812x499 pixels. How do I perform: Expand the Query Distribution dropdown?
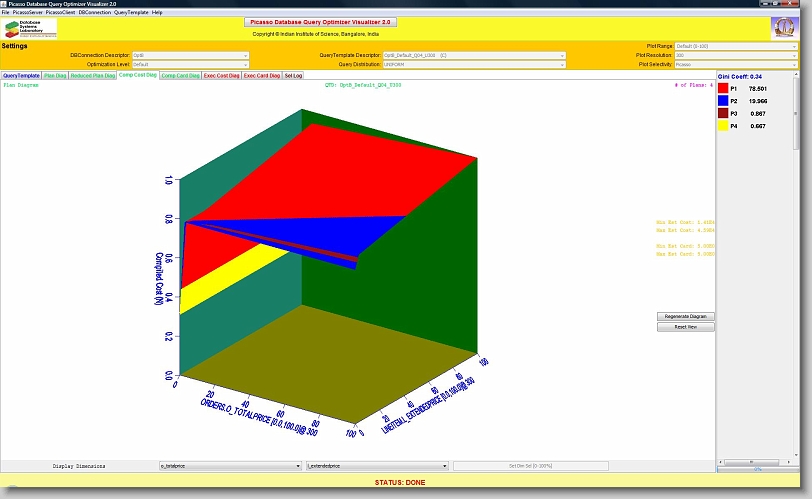pos(474,64)
